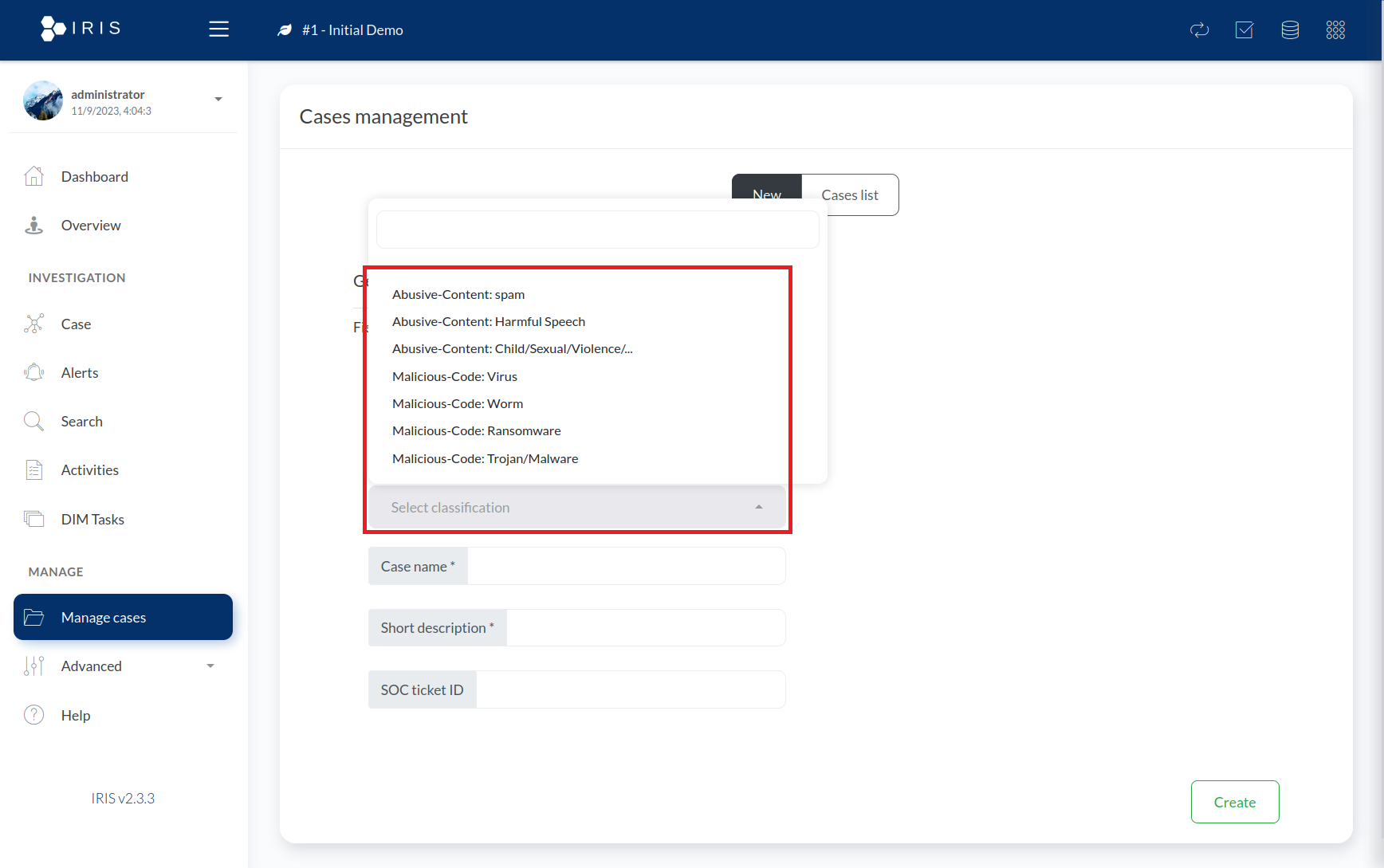Image resolution: width=1384 pixels, height=868 pixels.
Task: Open DIM Tasks from sidebar
Action: 92,520
